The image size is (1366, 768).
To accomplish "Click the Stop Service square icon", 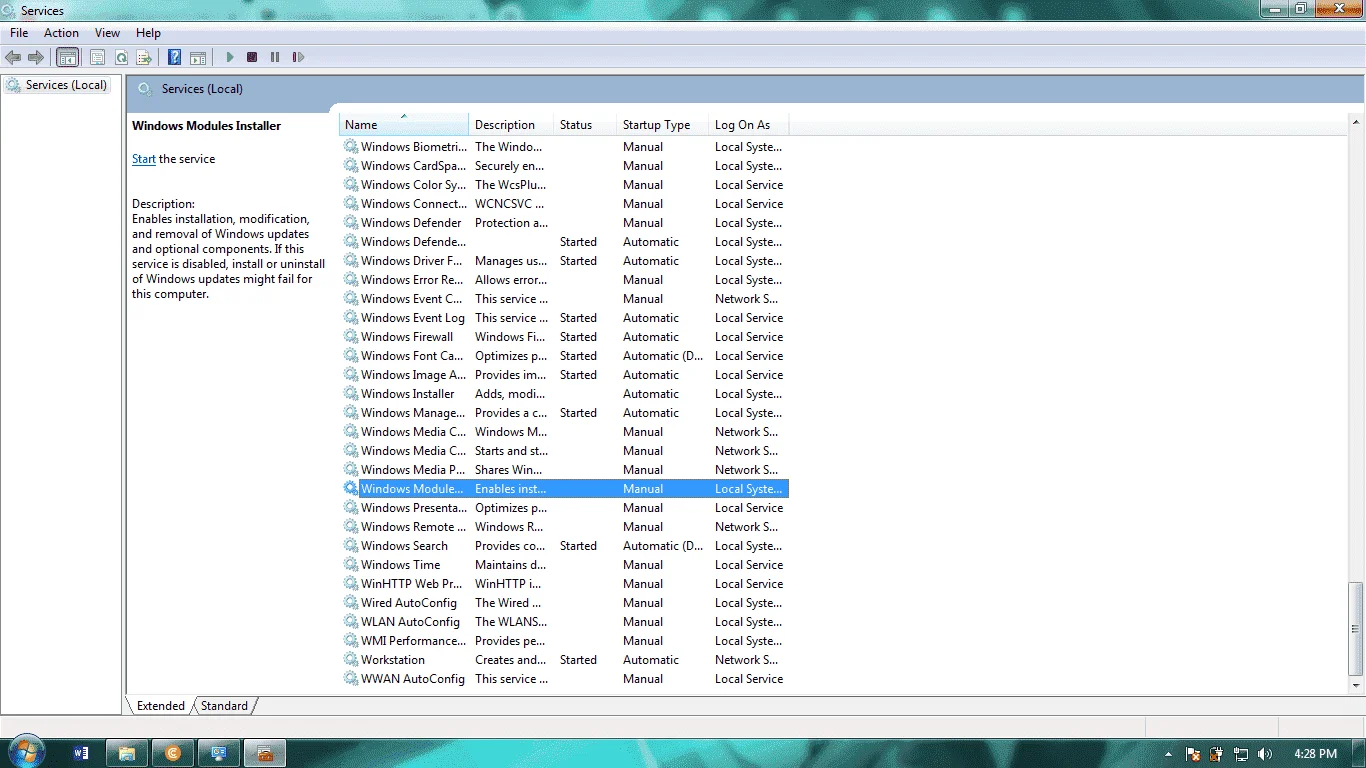I will (252, 58).
